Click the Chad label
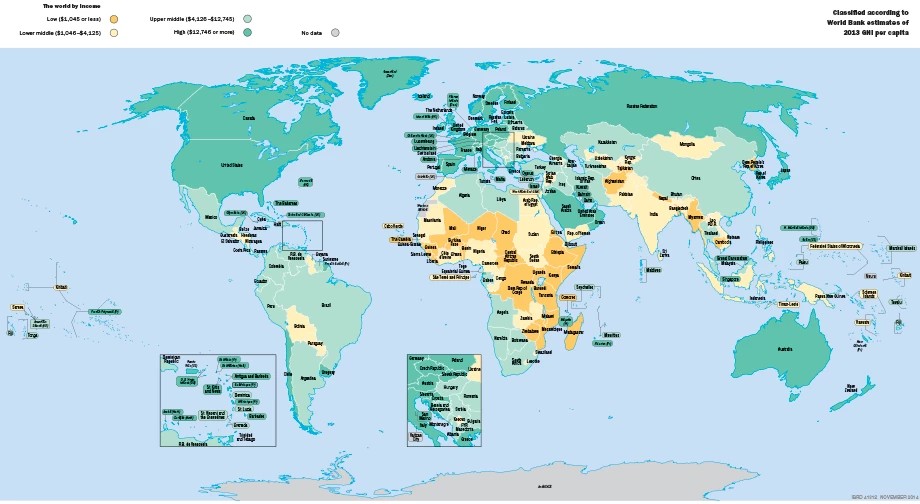Screen dimensions: 920x504 (505, 232)
